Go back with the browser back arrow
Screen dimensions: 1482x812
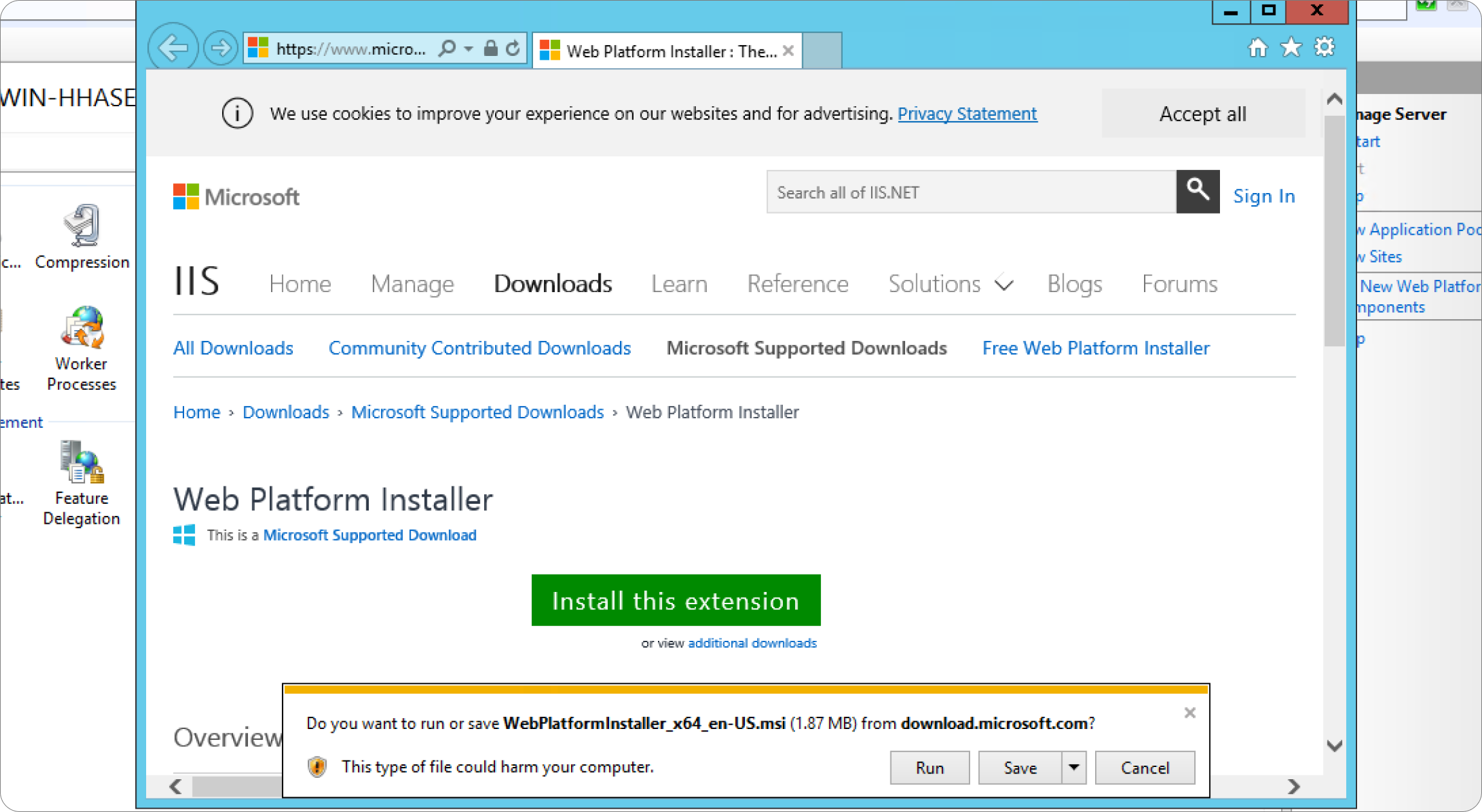[173, 47]
